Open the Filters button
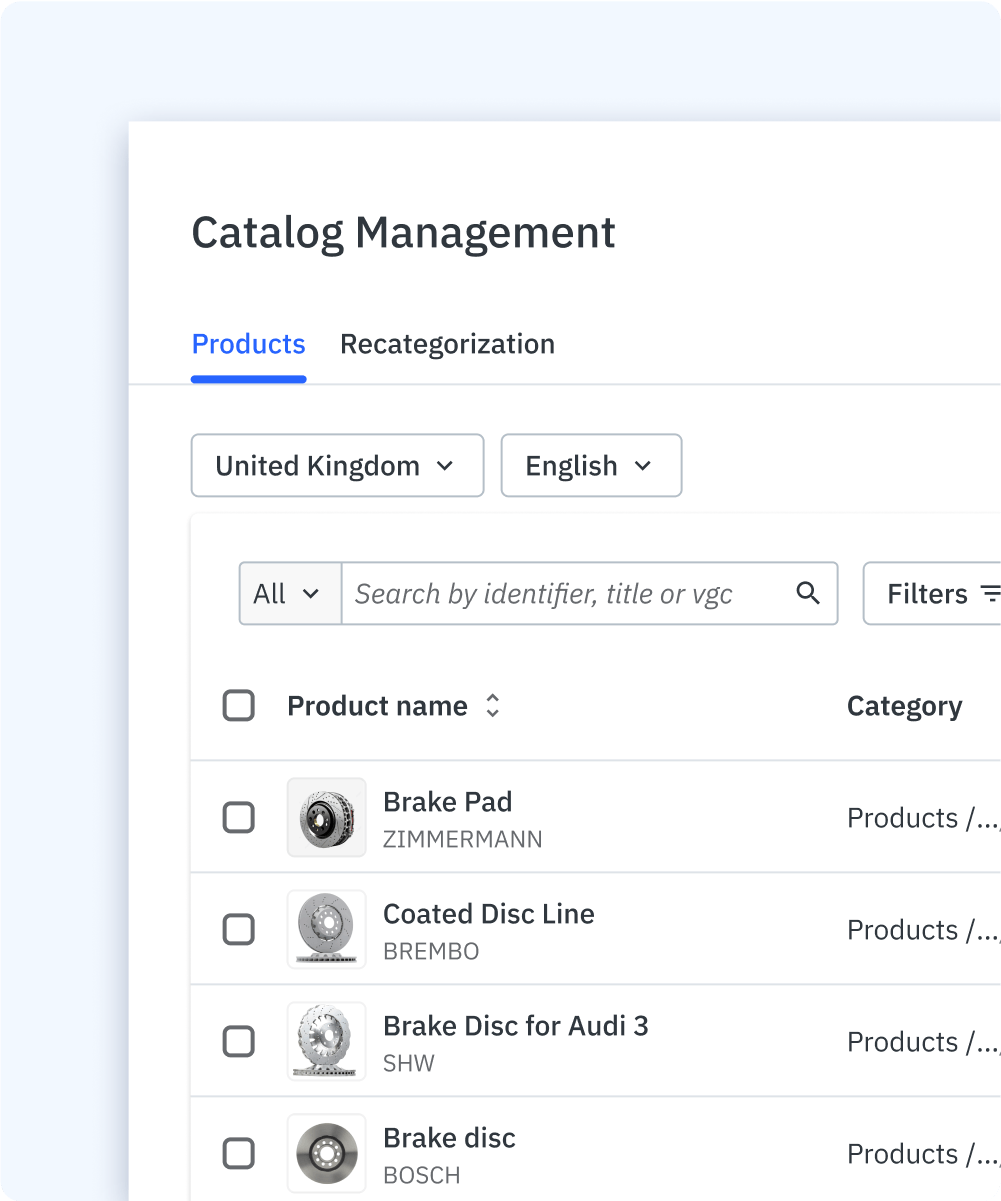 930,594
